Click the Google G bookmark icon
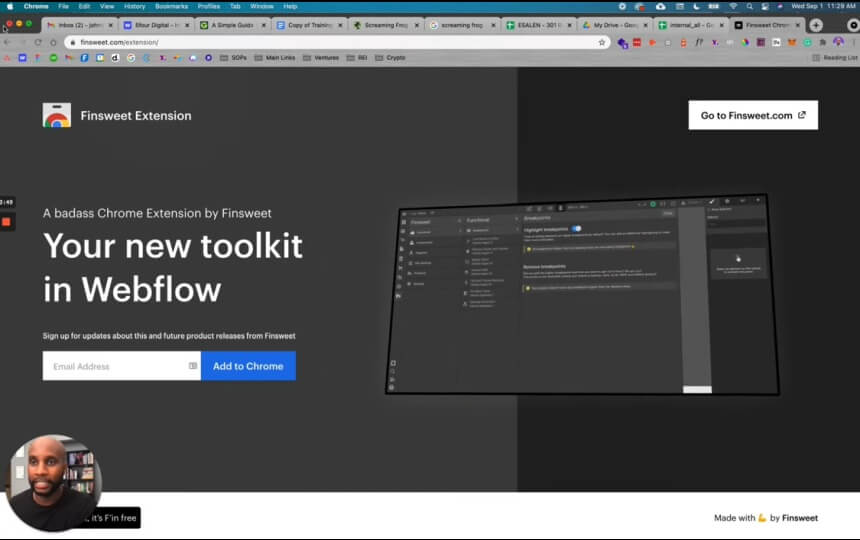 point(131,58)
